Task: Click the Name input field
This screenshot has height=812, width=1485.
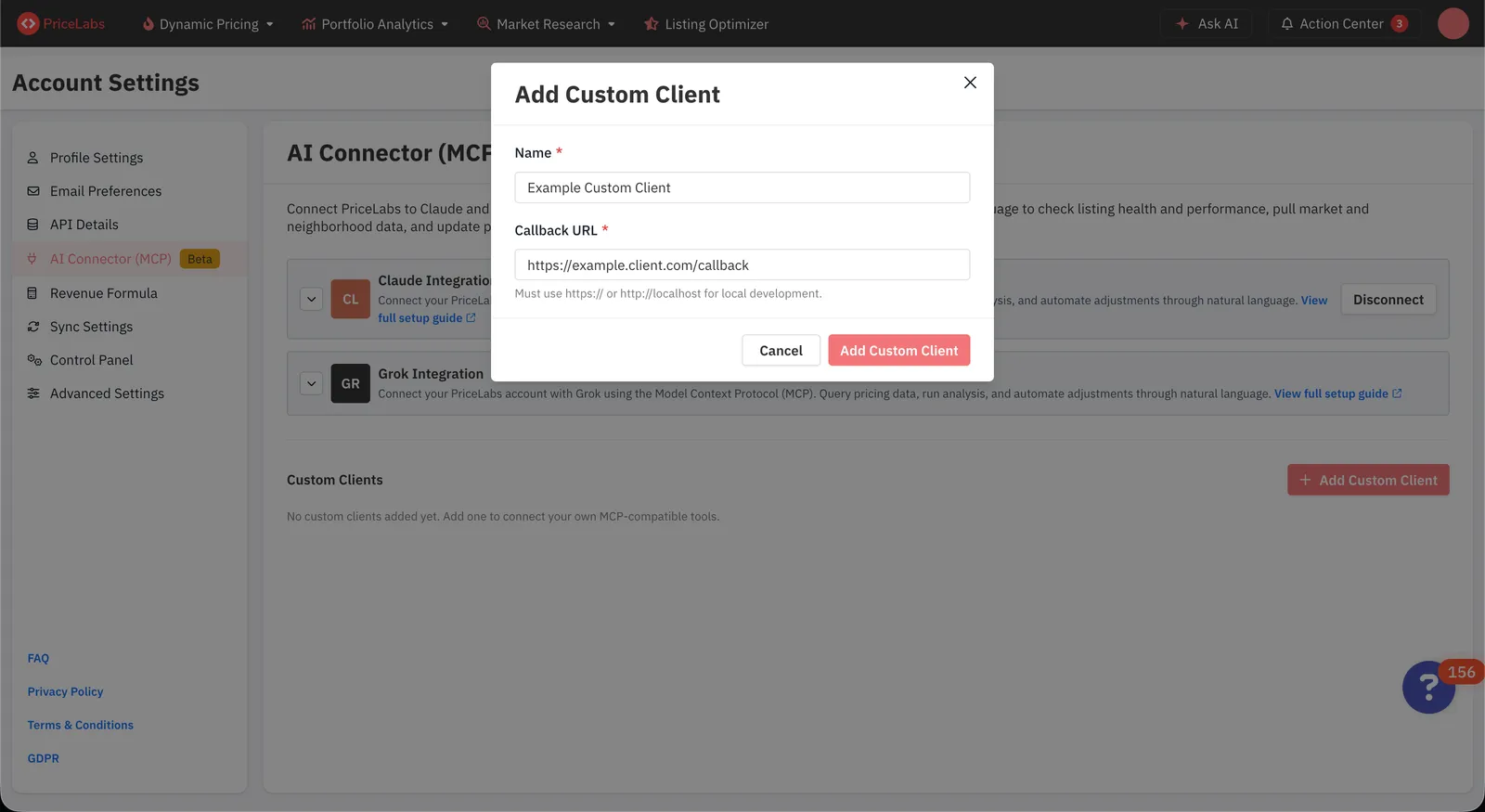Action: click(x=742, y=187)
